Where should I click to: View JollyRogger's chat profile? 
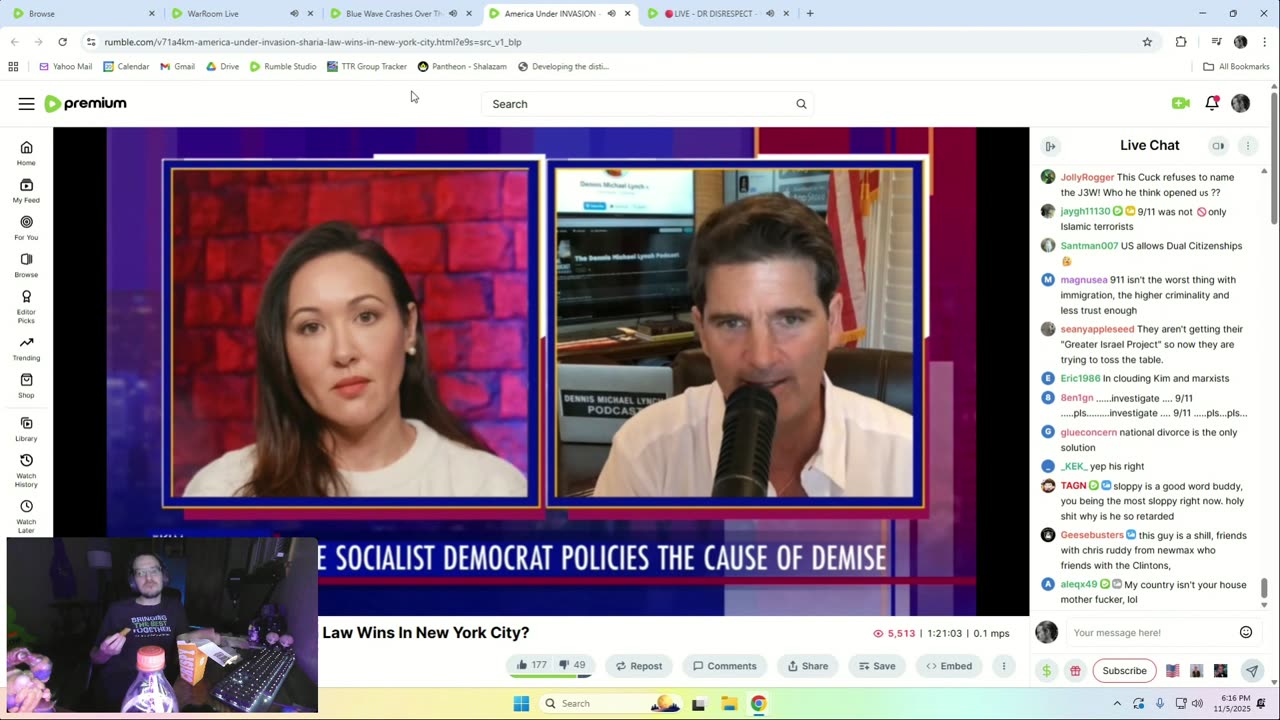point(1087,177)
